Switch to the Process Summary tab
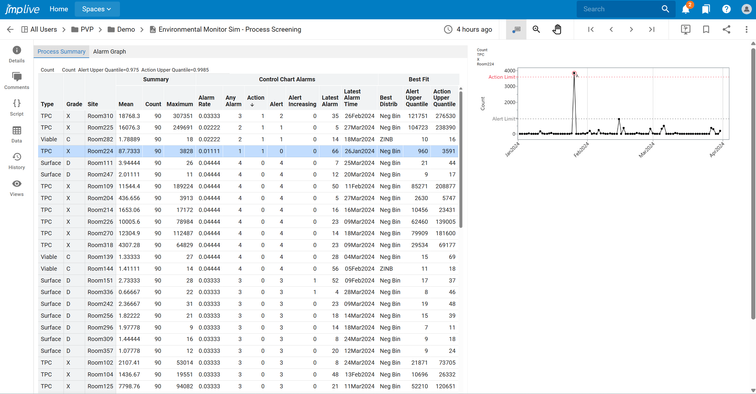 coord(61,52)
